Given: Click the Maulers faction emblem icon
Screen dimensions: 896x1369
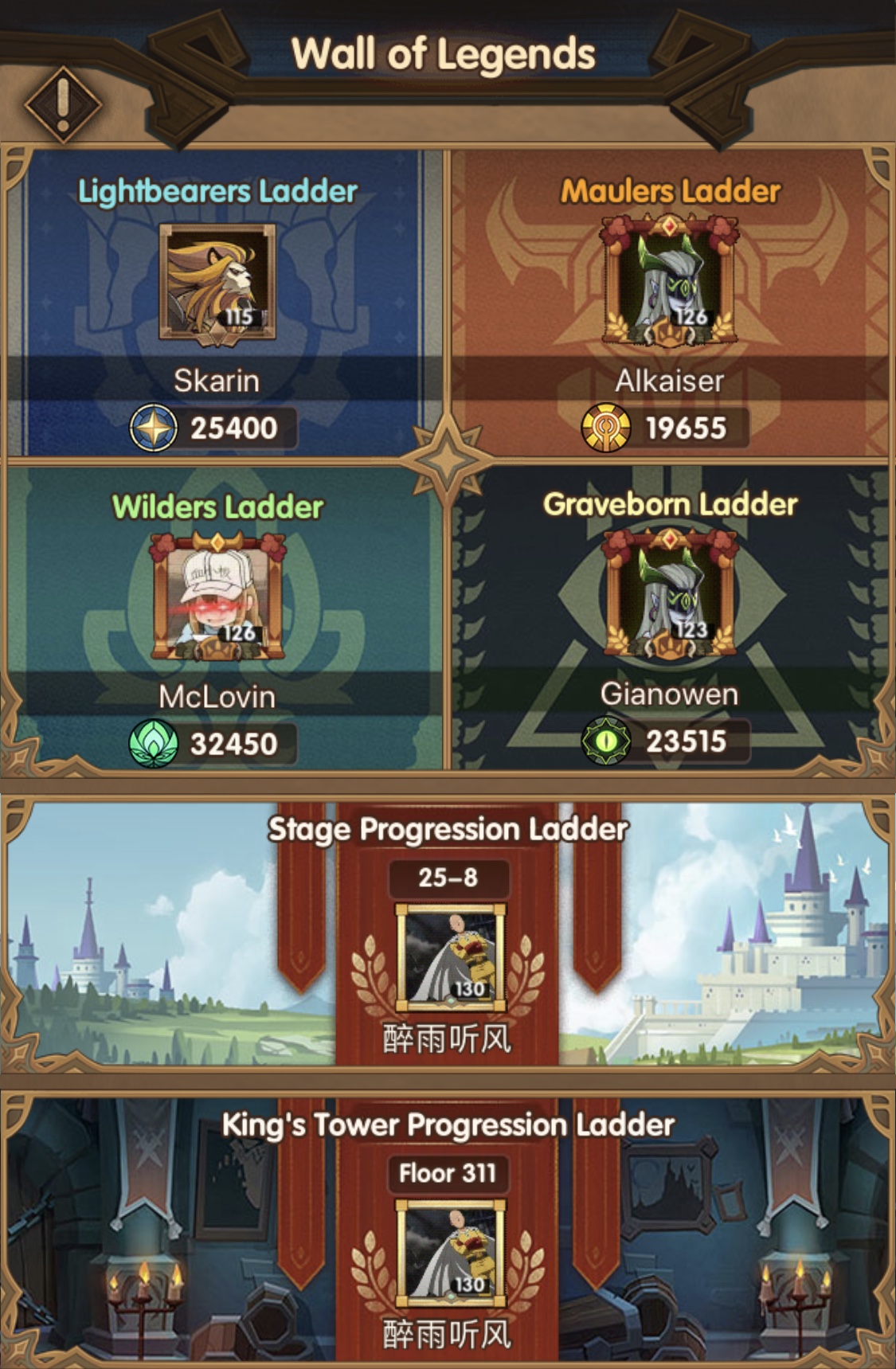Looking at the screenshot, I should (605, 428).
